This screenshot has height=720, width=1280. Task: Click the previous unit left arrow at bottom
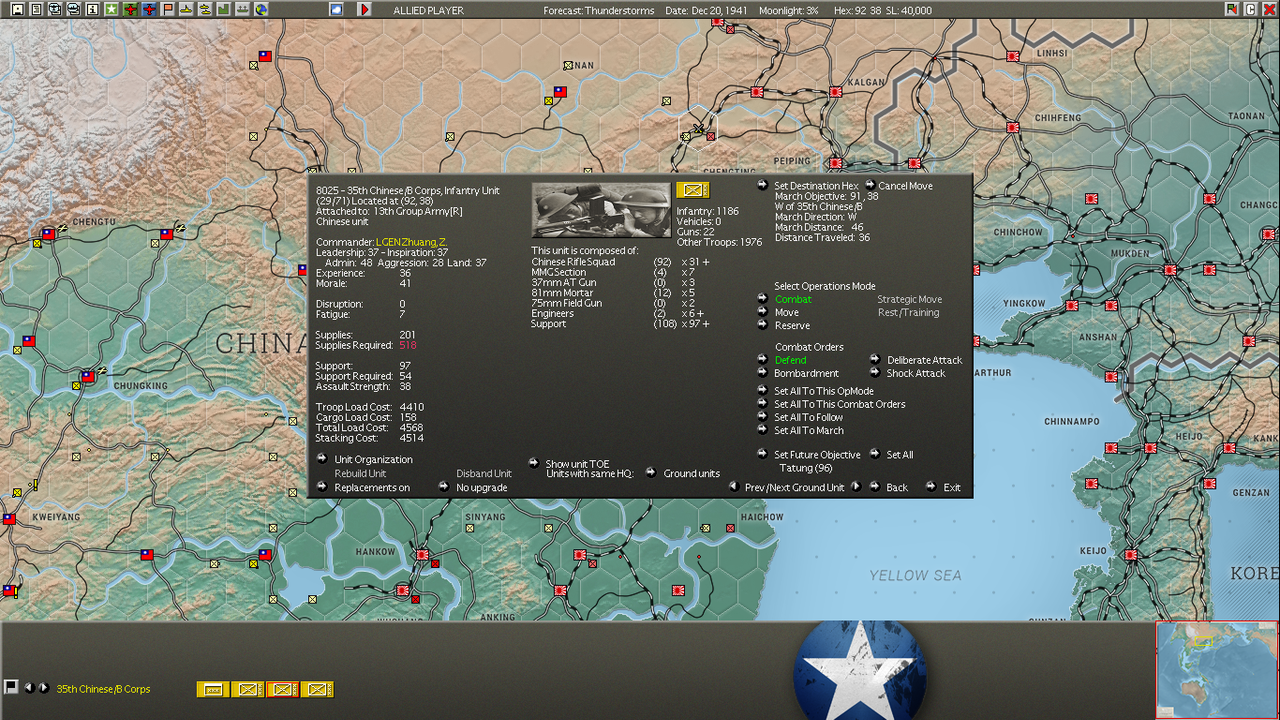(29, 687)
